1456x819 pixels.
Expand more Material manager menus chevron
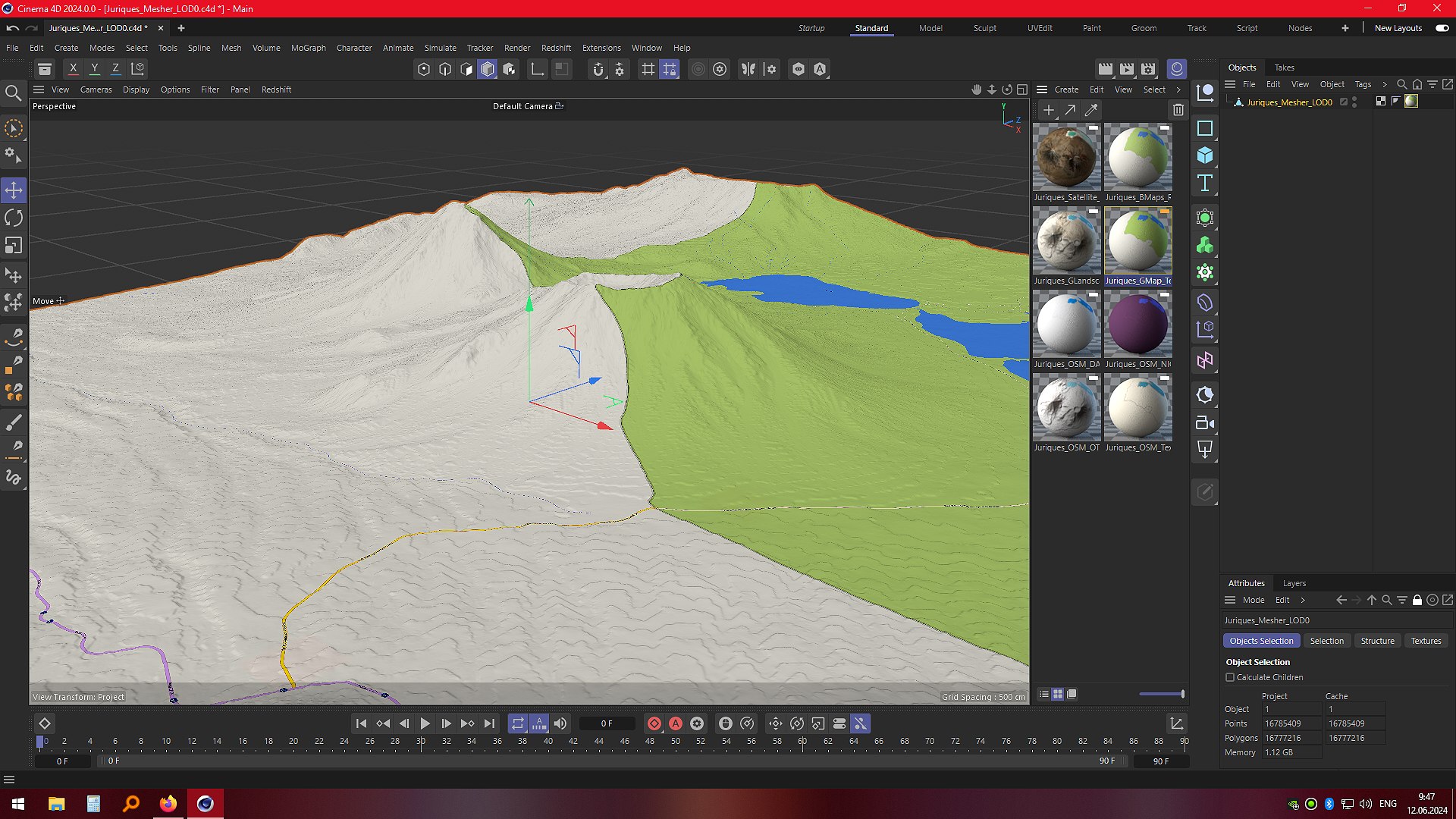click(1178, 89)
